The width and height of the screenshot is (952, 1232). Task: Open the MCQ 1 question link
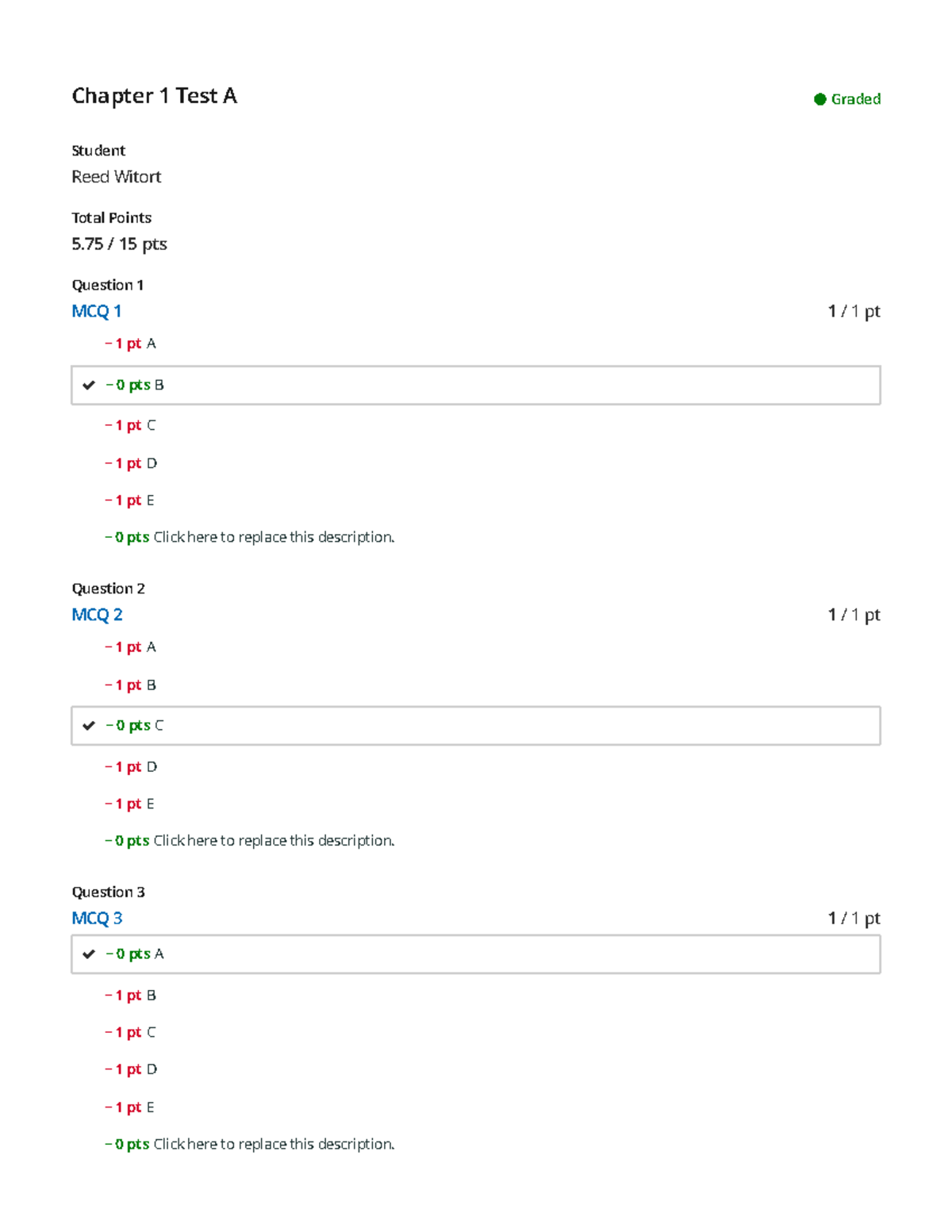[x=97, y=311]
